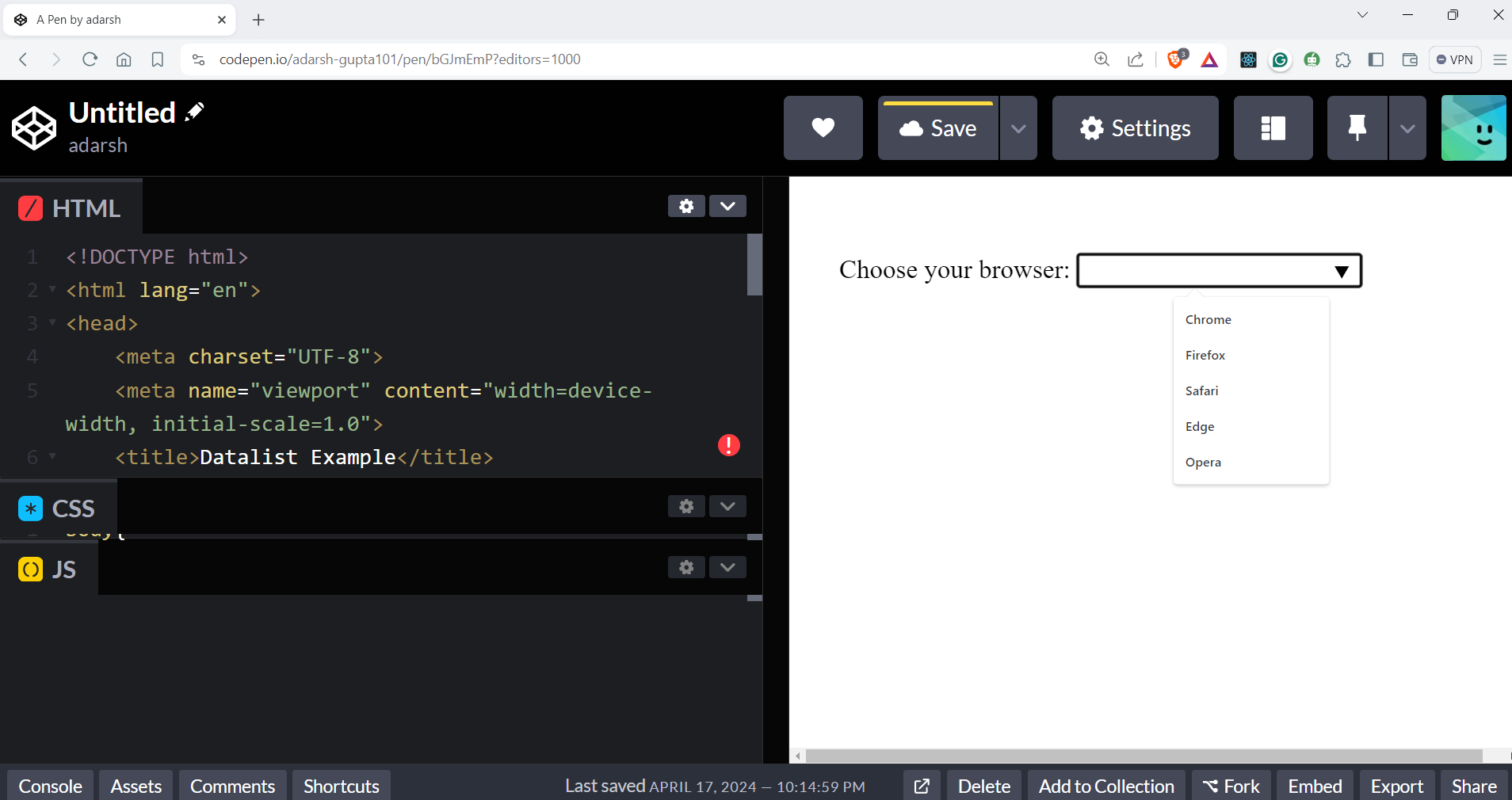Expand the JS editor dropdown chevron
The width and height of the screenshot is (1512, 800).
[x=727, y=567]
